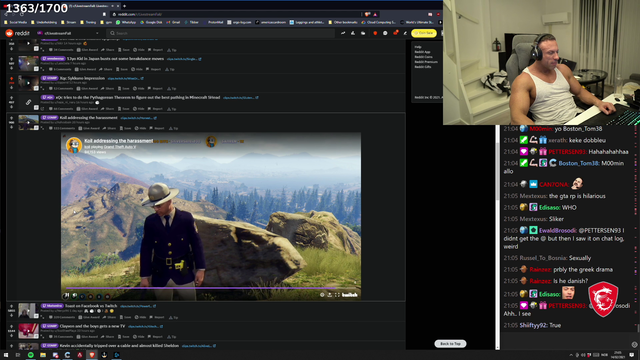Screen dimensions: 640x360
Task: Focus the Reddit search field
Action: pos(220,33)
